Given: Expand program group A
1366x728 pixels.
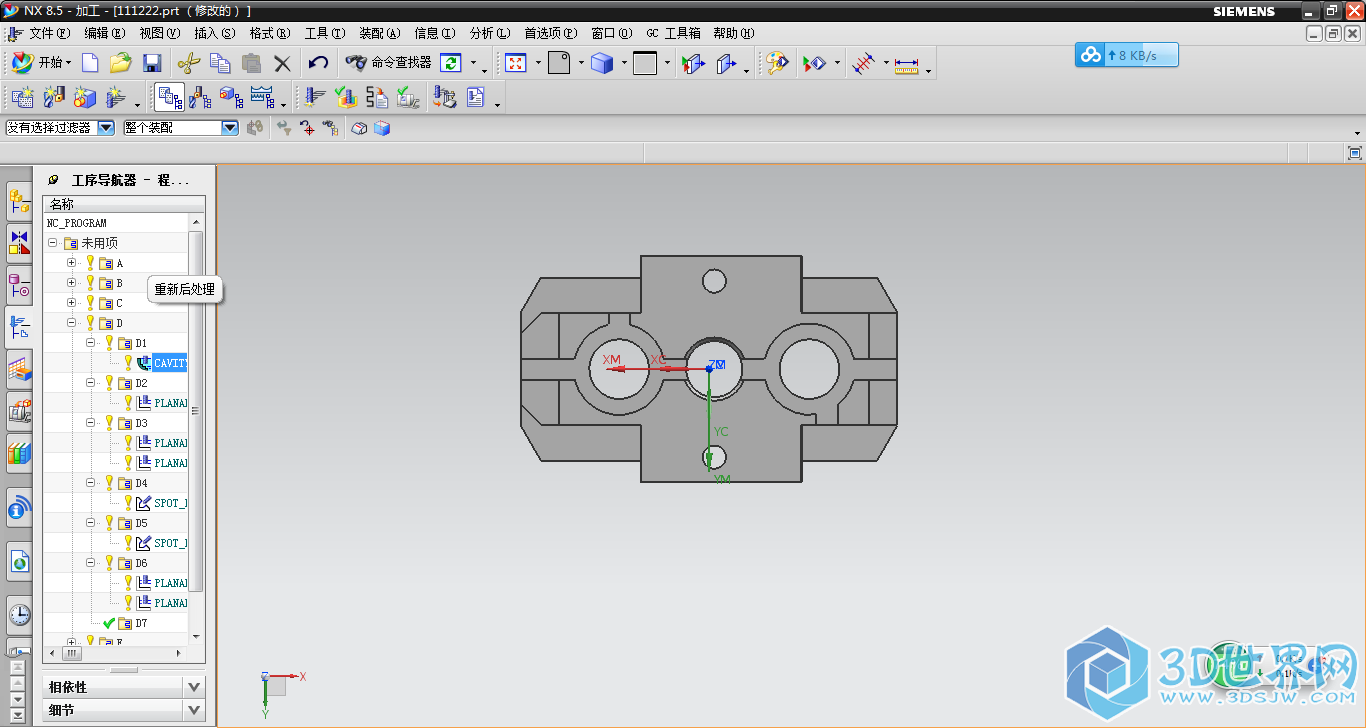Looking at the screenshot, I should pos(71,263).
